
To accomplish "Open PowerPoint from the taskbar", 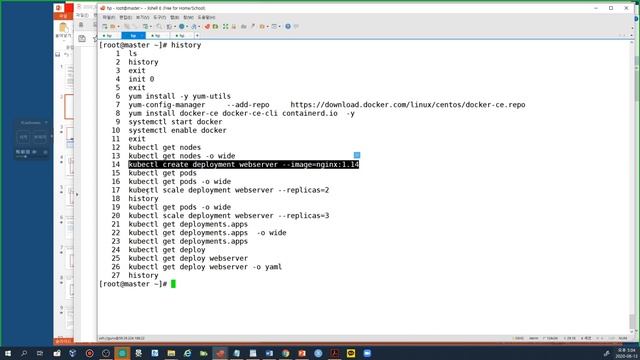I will pyautogui.click(x=302, y=353).
